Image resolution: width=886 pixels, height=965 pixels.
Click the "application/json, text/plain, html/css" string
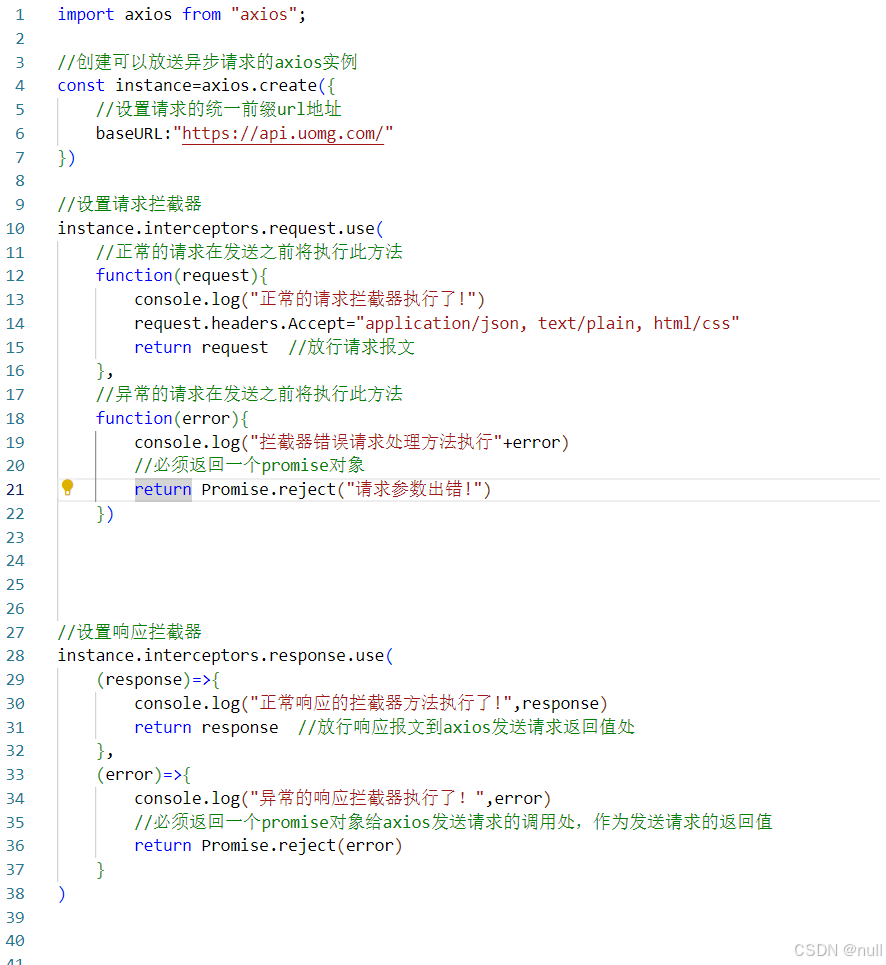[x=548, y=324]
